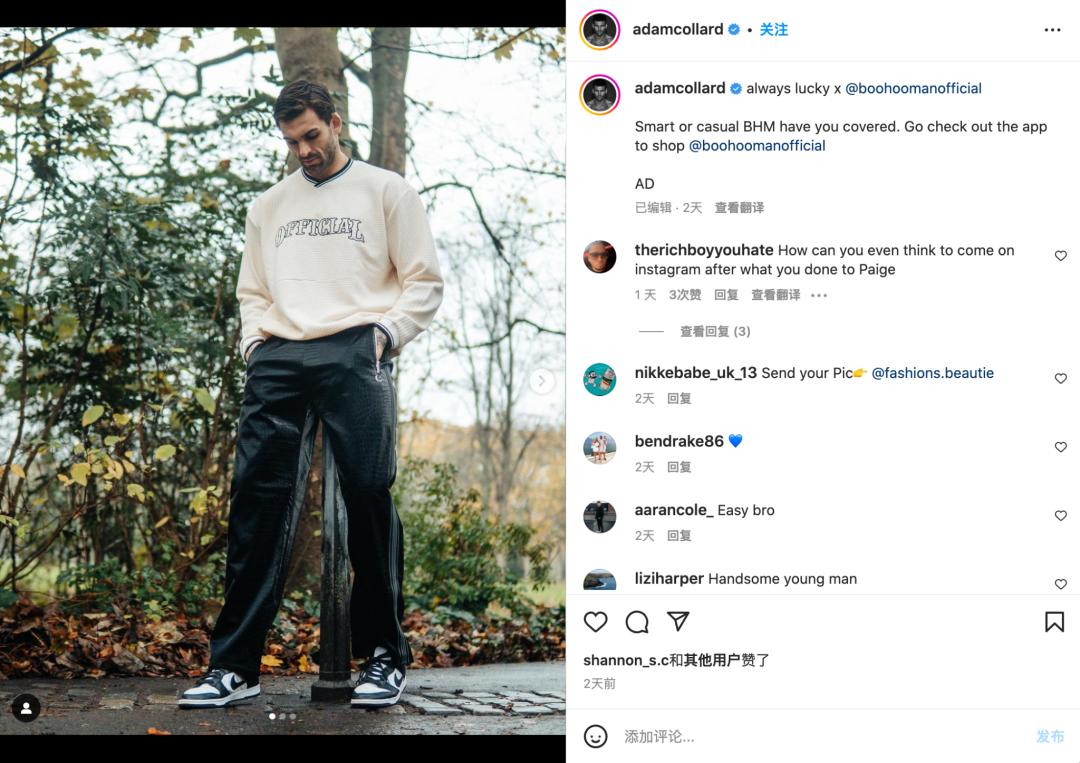Share post via paper plane icon
The width and height of the screenshot is (1080, 763).
click(678, 622)
